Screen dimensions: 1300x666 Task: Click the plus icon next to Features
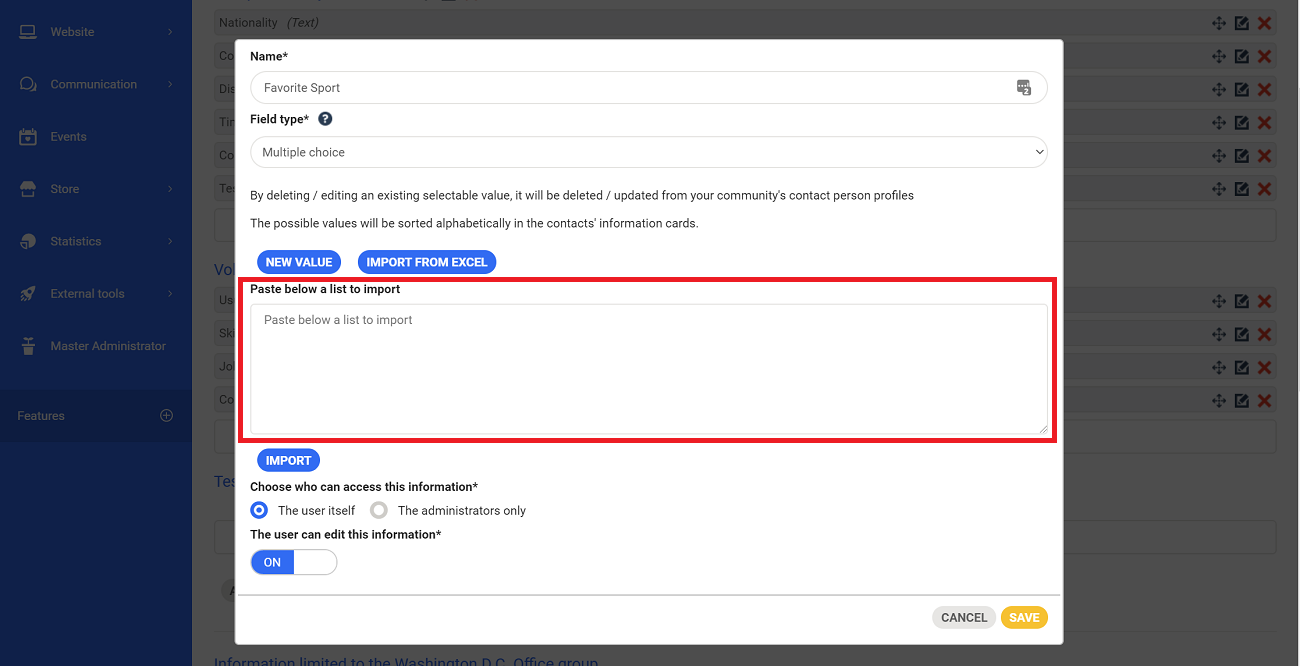pyautogui.click(x=166, y=415)
